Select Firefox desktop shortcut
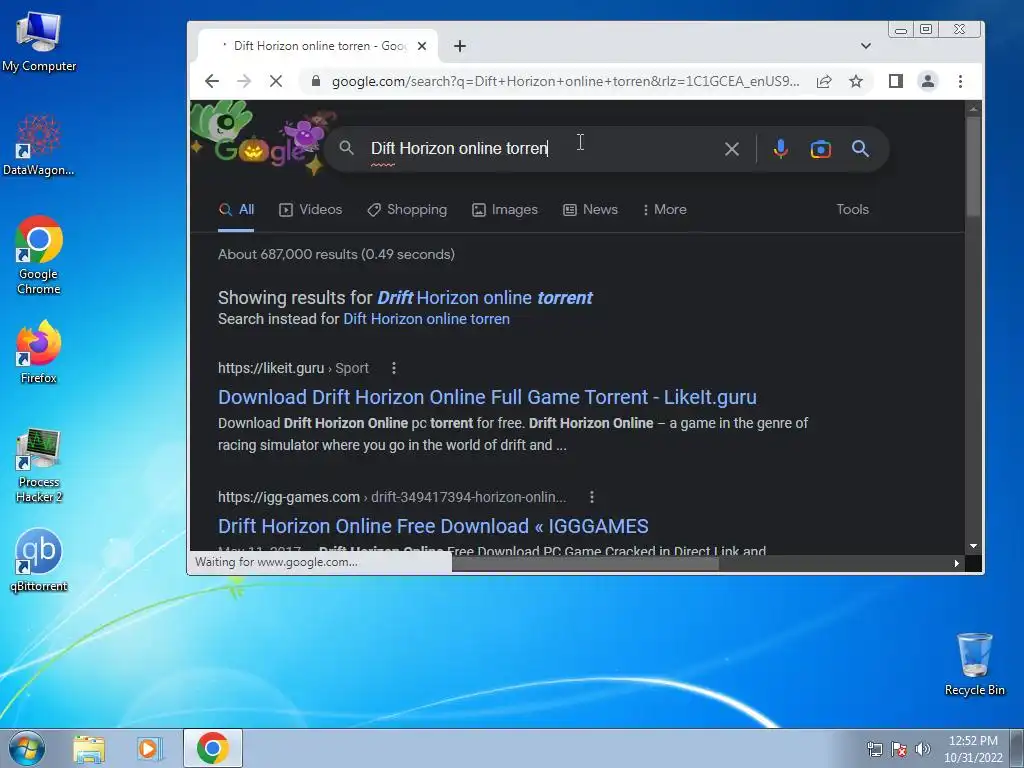This screenshot has width=1024, height=768. click(39, 353)
